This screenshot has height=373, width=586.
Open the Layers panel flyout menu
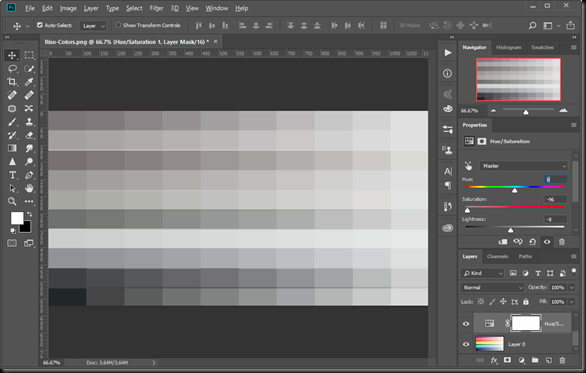(x=574, y=256)
